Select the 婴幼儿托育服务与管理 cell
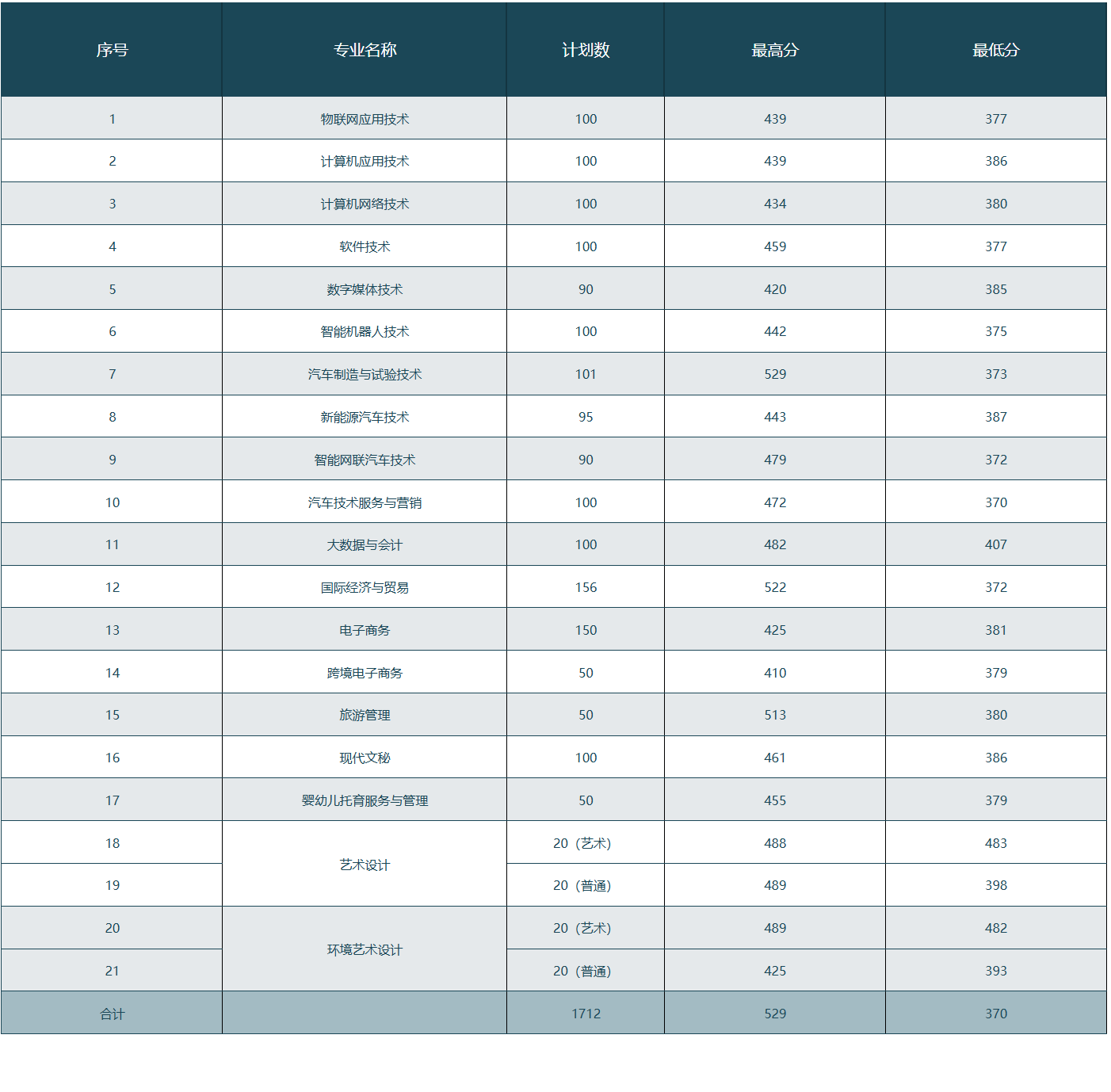This screenshot has width=1111, height=1092. [365, 800]
